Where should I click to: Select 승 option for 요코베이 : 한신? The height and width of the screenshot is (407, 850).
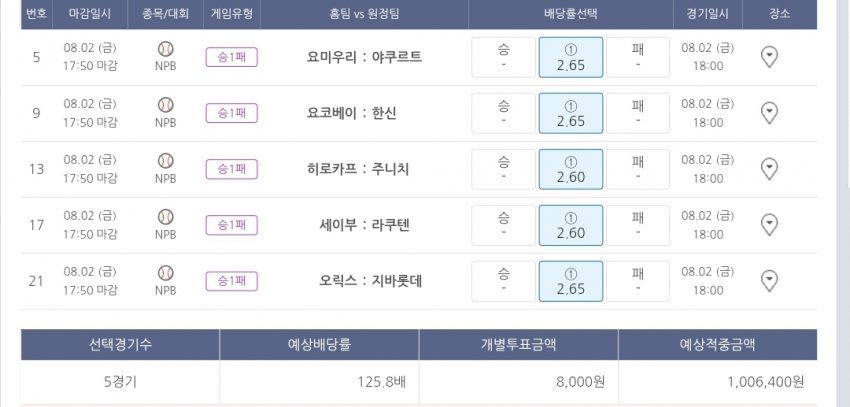click(503, 113)
